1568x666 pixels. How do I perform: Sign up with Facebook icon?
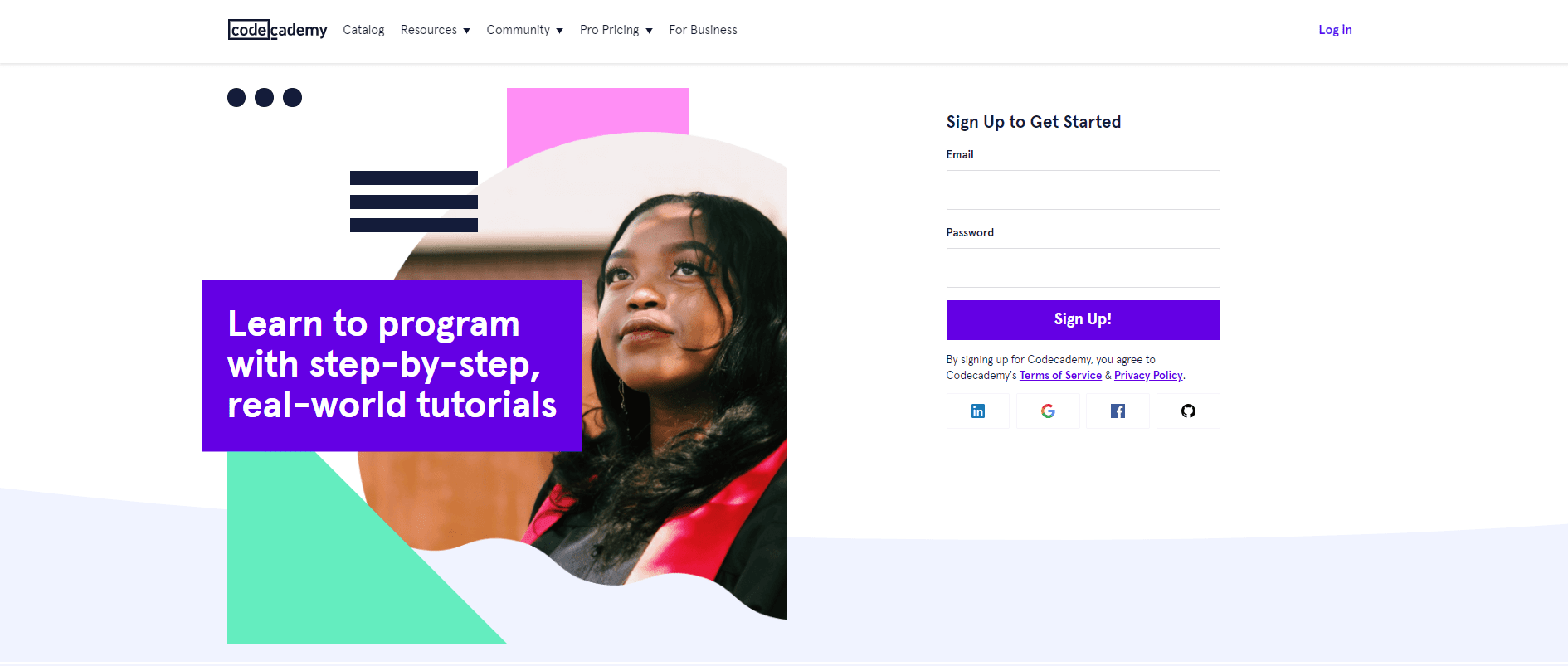coord(1118,411)
